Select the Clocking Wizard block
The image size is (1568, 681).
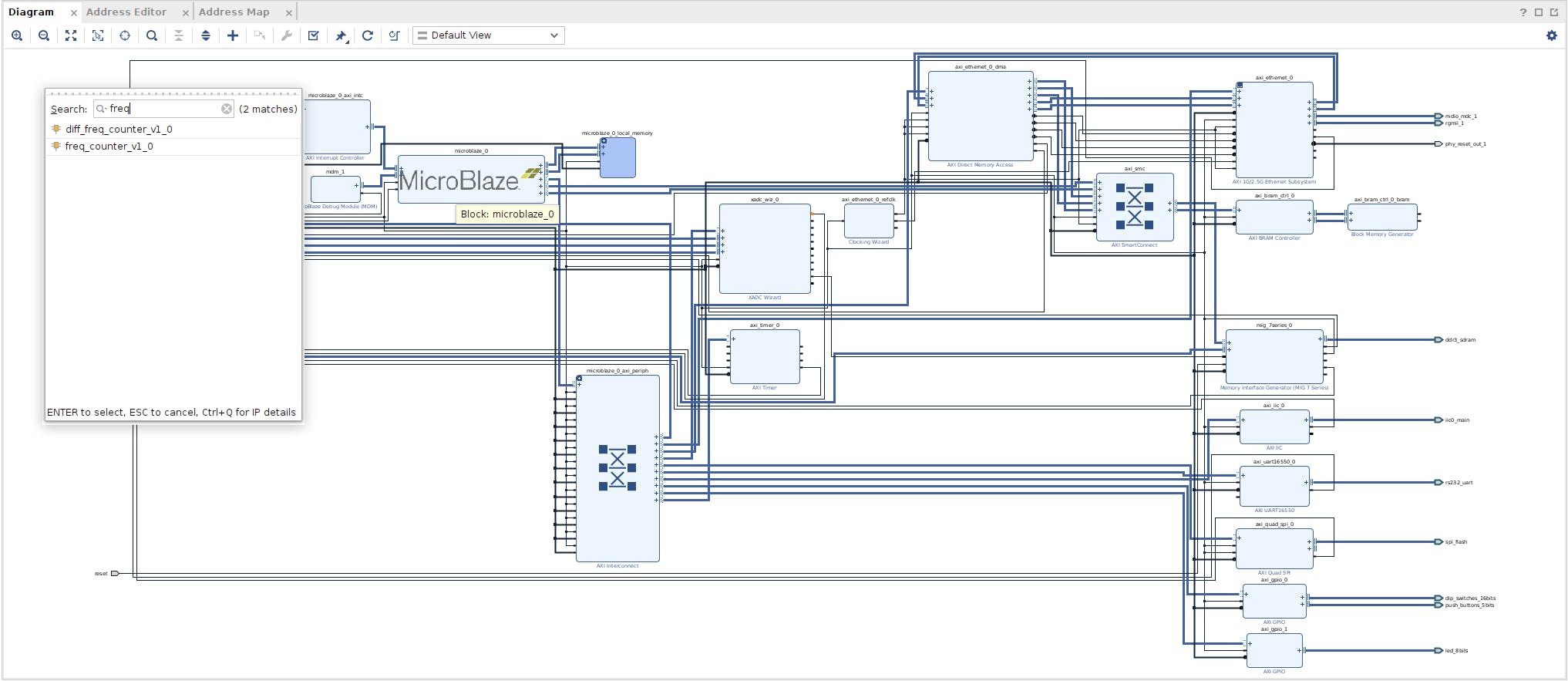coord(869,221)
